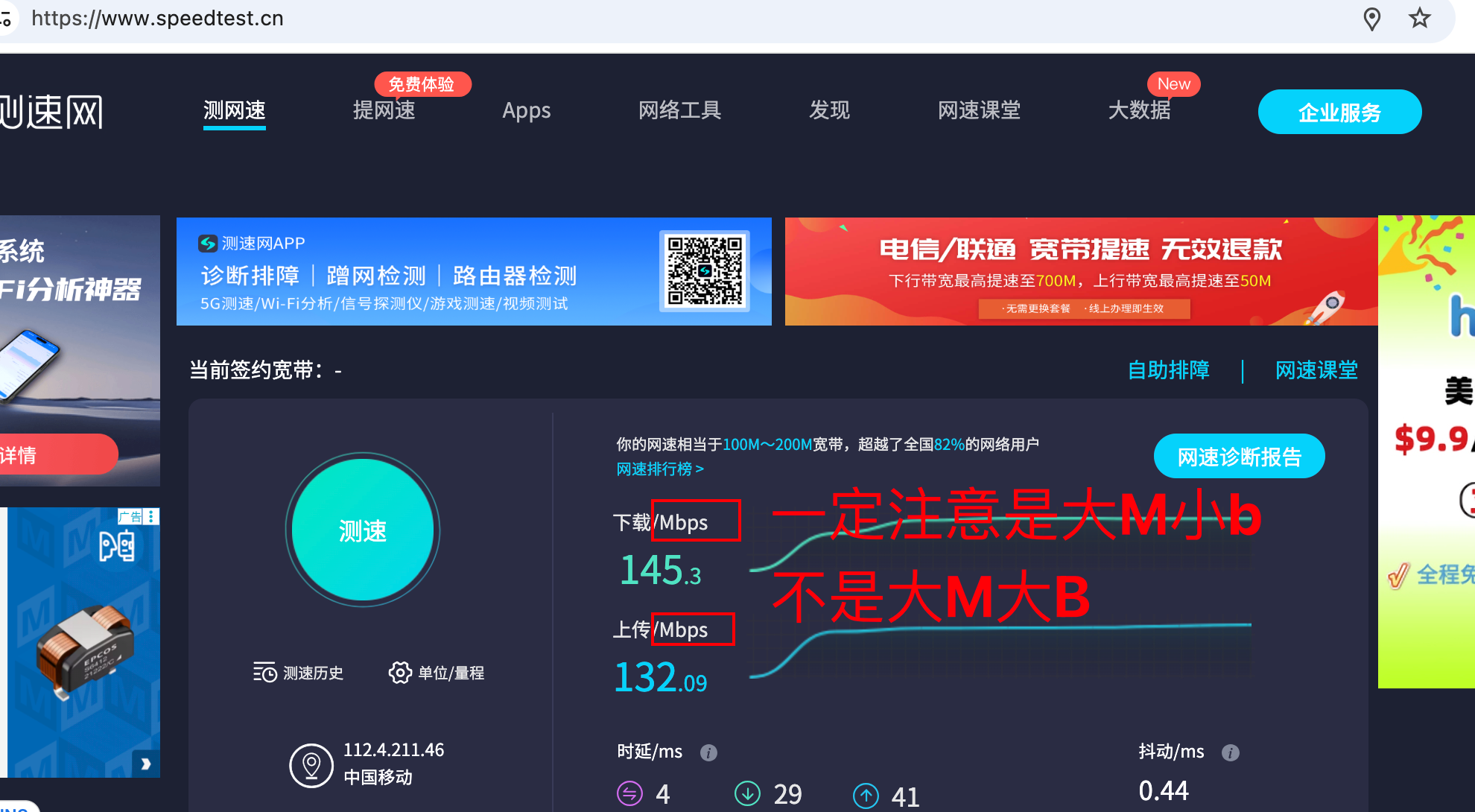
Task: Open the 网速排行榜 ranking link
Action: click(659, 469)
